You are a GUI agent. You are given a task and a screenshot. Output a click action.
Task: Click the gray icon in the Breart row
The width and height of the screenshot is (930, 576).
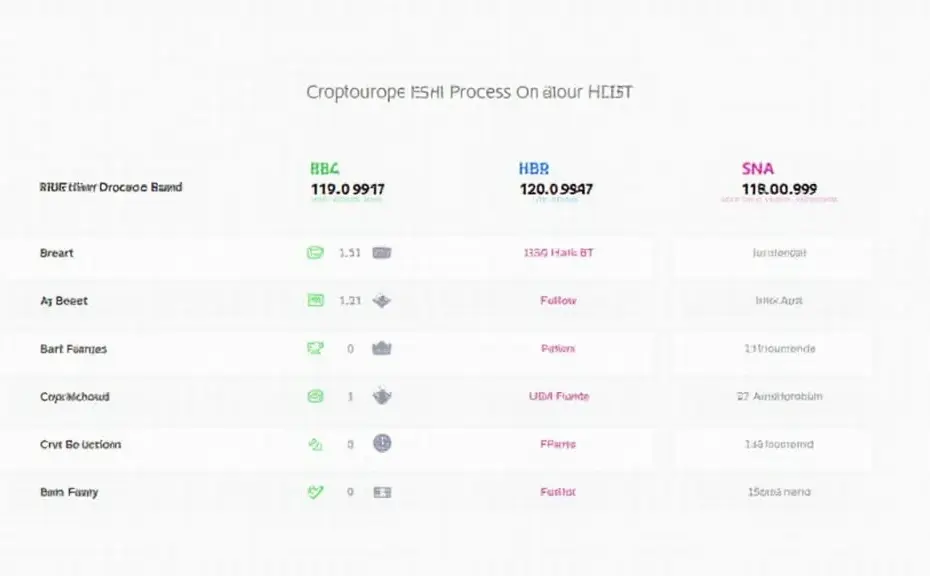382,253
